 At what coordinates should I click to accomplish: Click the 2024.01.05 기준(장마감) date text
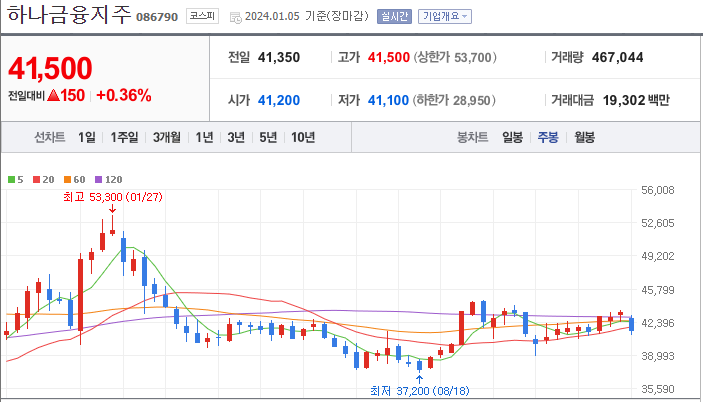coord(307,17)
